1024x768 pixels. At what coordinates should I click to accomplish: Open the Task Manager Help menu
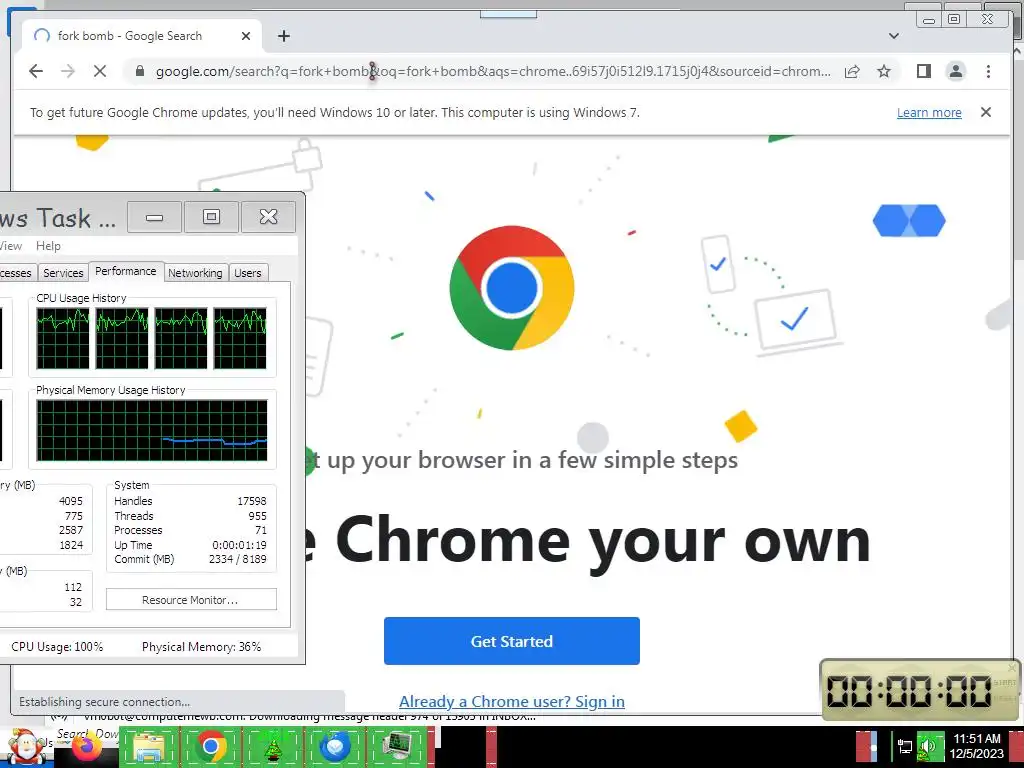pos(48,246)
